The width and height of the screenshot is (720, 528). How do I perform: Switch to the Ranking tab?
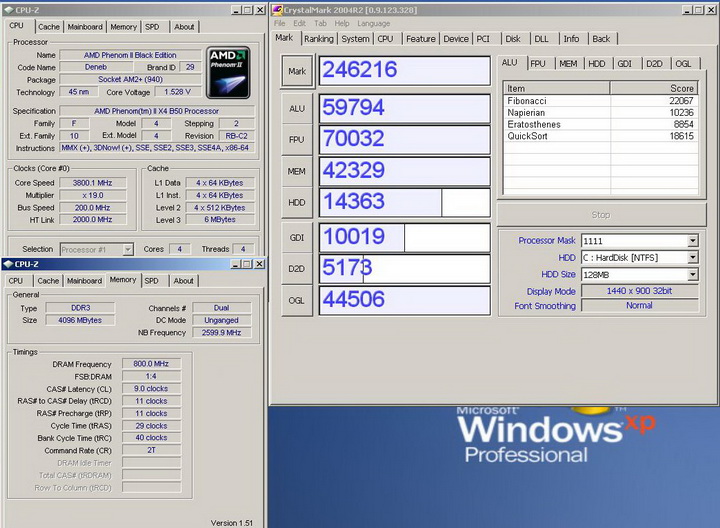click(x=319, y=39)
